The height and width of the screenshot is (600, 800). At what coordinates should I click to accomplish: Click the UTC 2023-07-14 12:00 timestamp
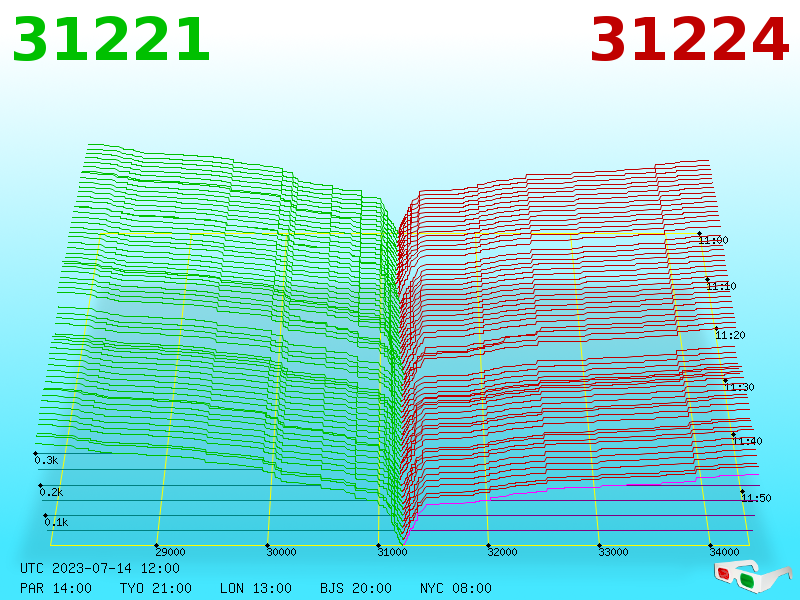point(100,568)
